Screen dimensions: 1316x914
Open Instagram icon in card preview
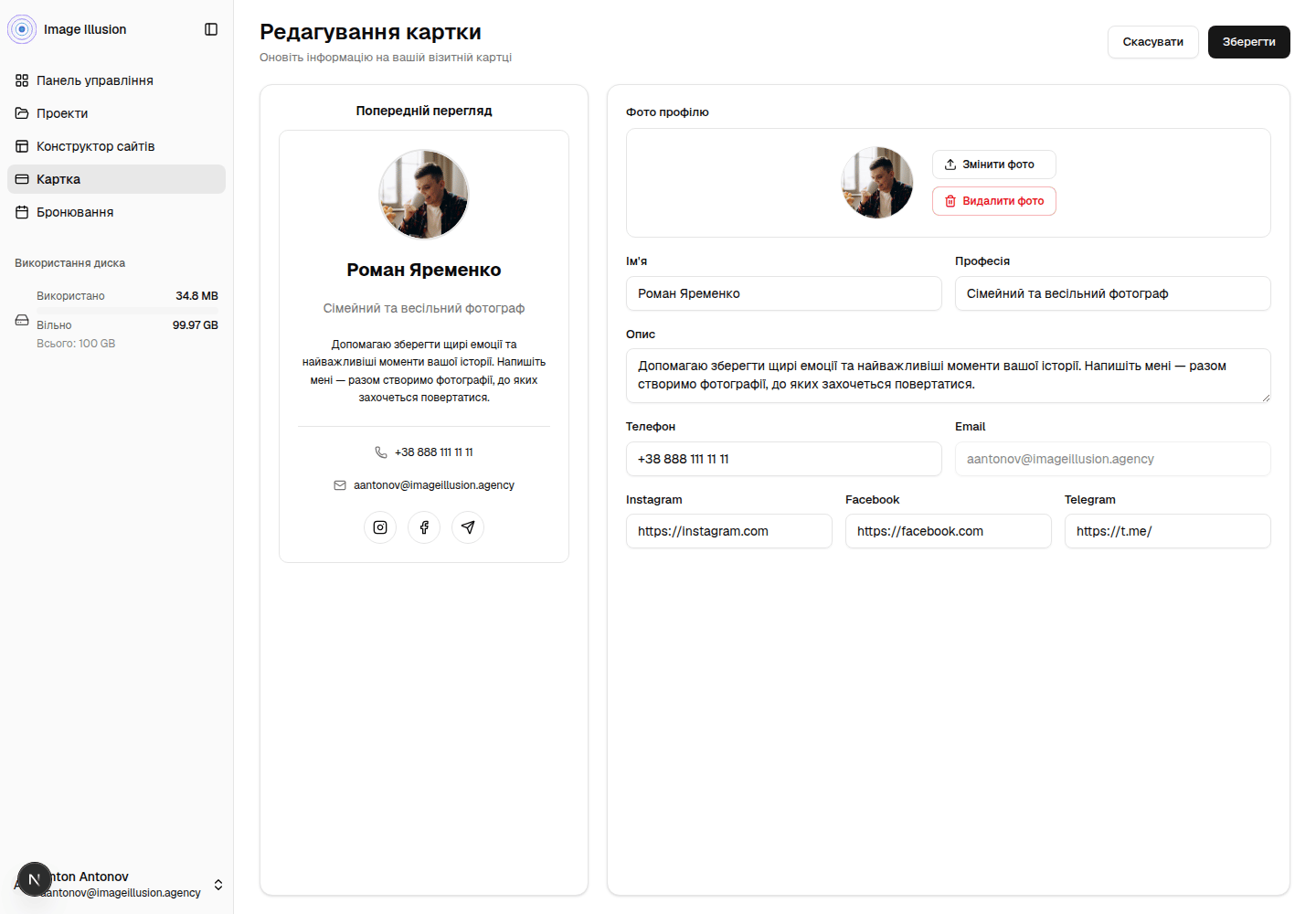pyautogui.click(x=380, y=527)
